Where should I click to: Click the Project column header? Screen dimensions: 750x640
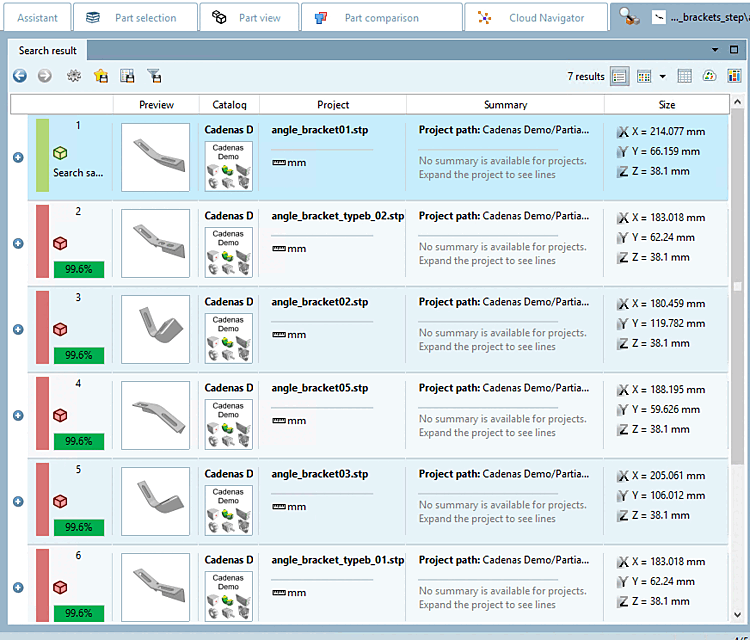click(333, 104)
